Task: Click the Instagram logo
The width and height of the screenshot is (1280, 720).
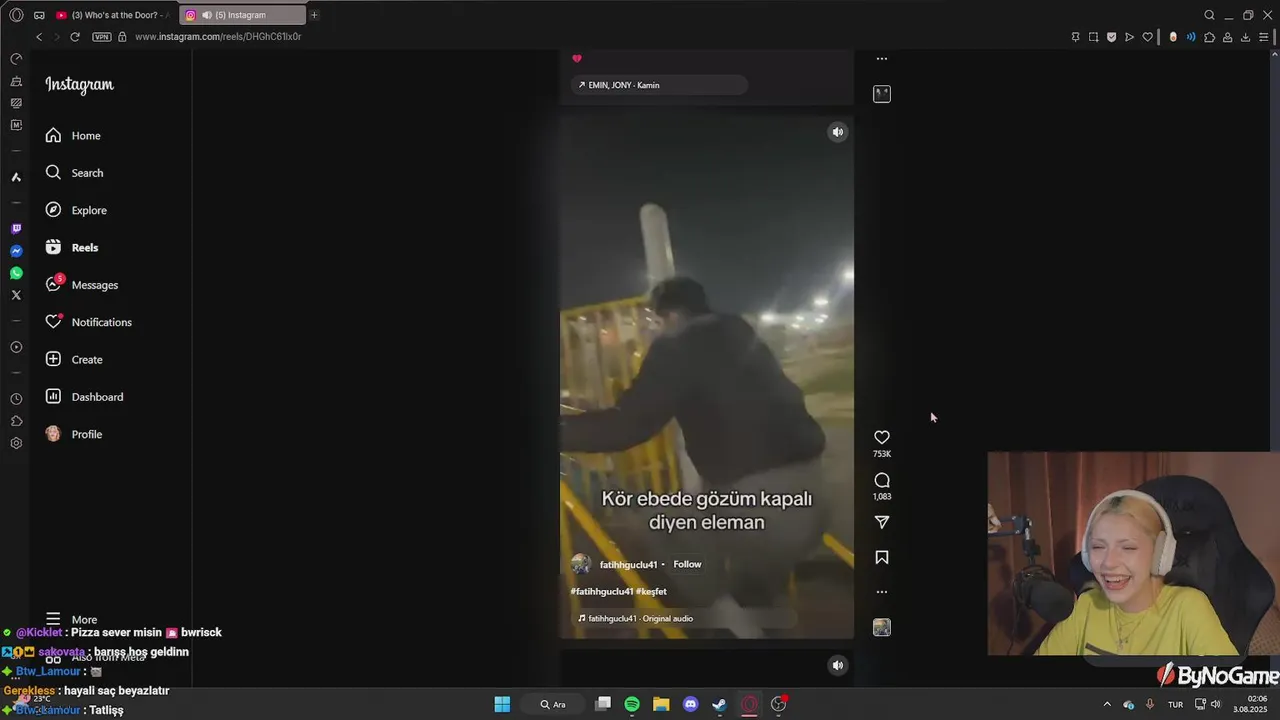Action: click(79, 85)
